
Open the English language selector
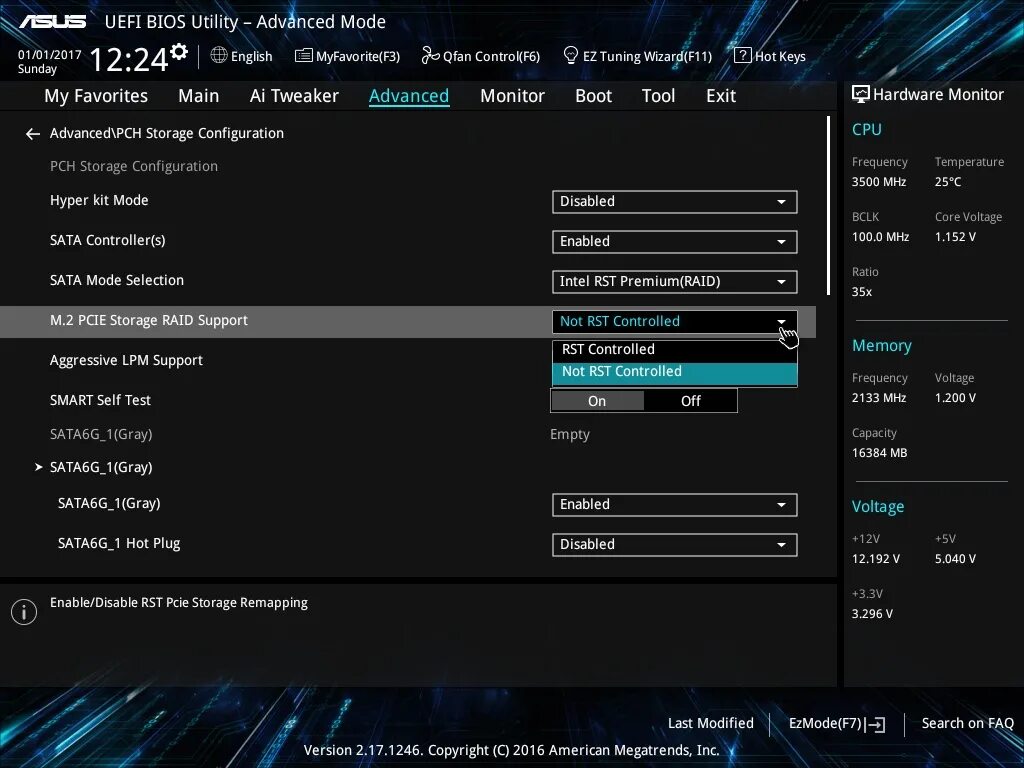(241, 56)
